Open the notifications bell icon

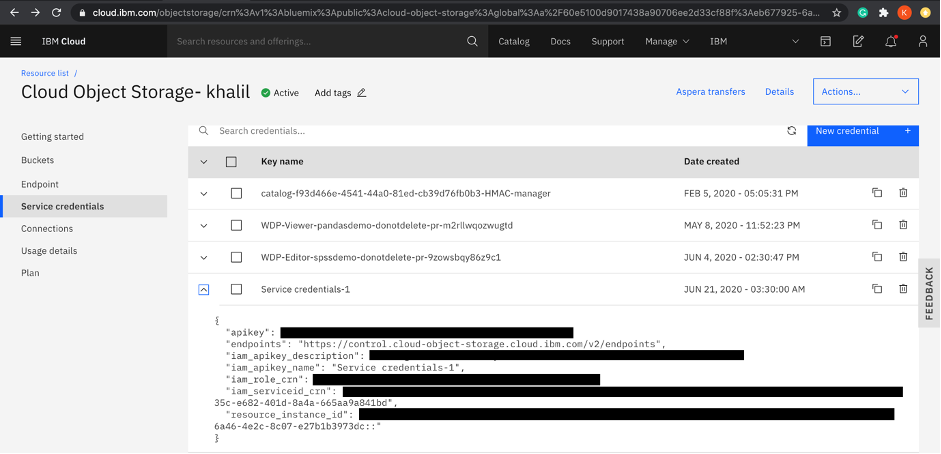[891, 41]
